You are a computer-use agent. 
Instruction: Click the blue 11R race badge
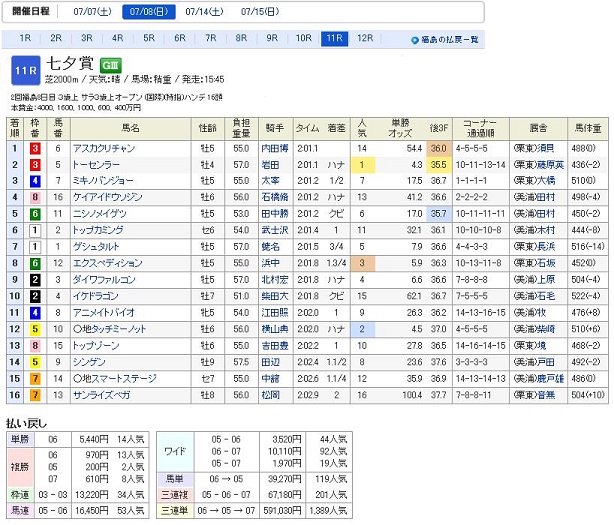(26, 70)
